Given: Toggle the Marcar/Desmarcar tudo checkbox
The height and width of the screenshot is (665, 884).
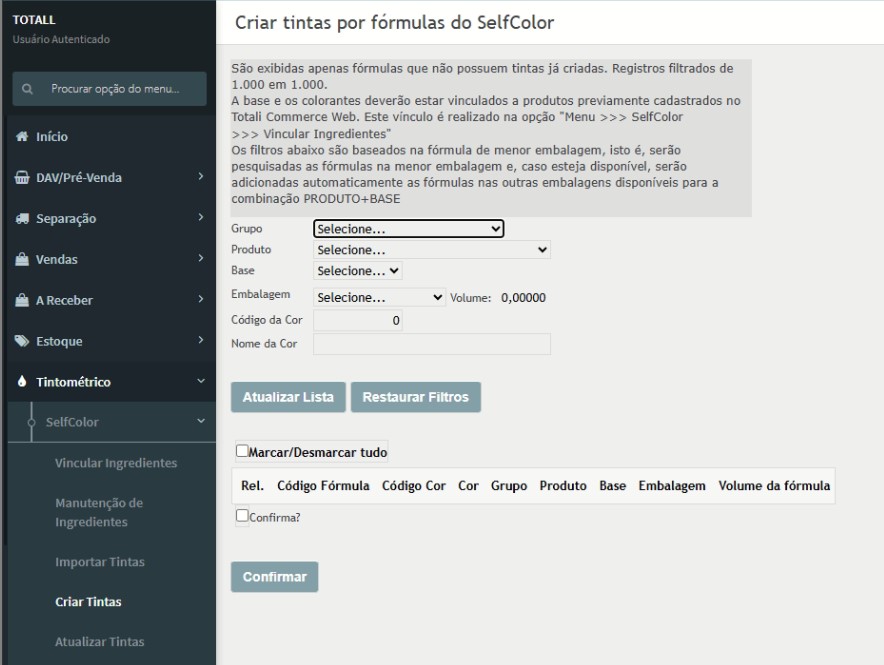Looking at the screenshot, I should click(x=242, y=451).
